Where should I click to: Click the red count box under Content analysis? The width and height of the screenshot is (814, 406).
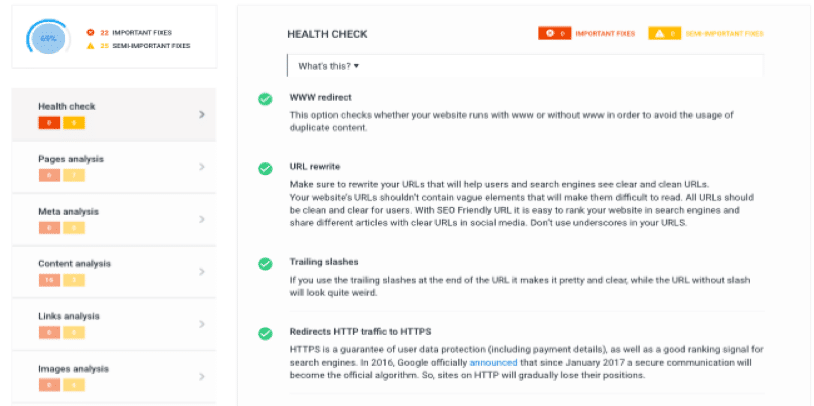click(x=49, y=280)
